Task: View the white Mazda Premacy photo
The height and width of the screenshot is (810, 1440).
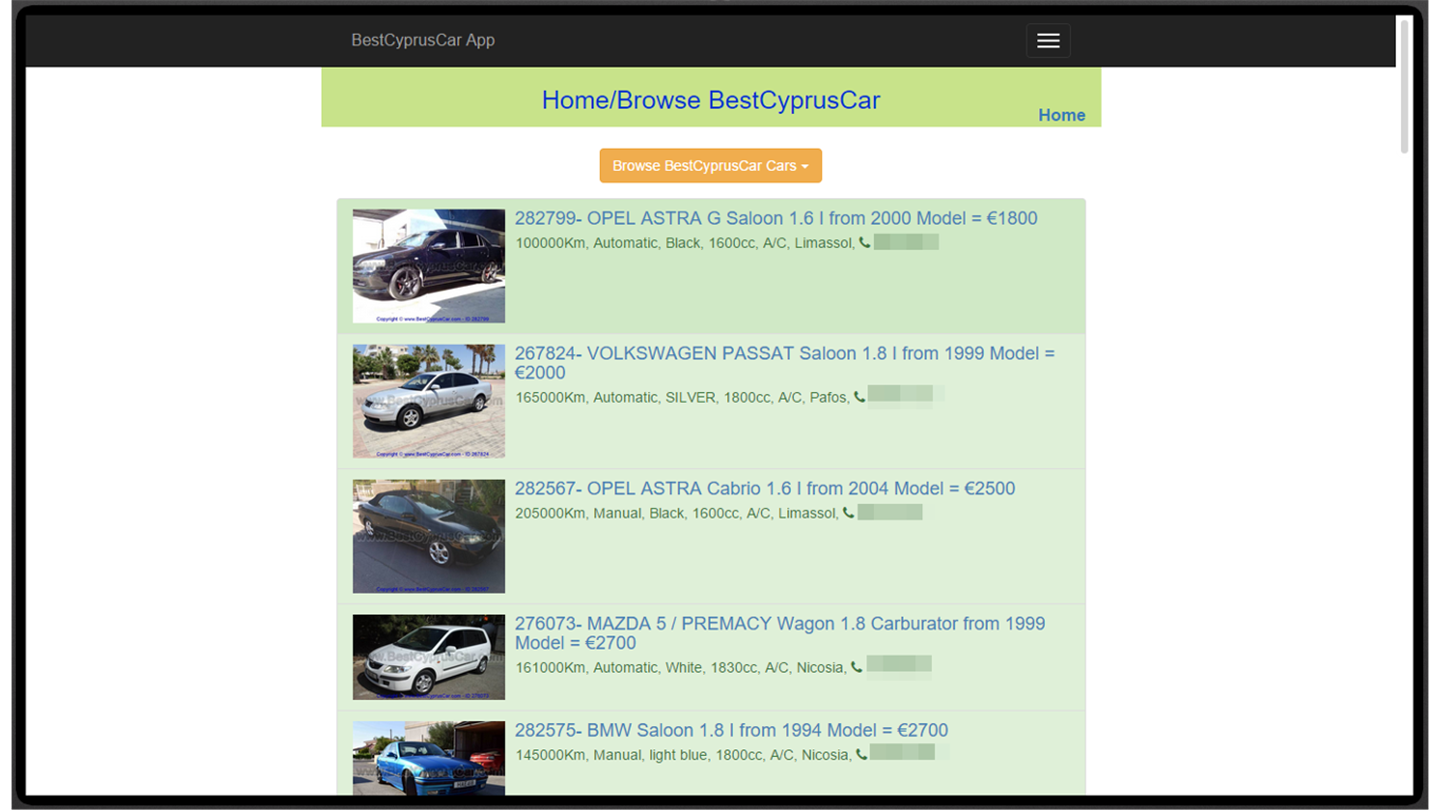Action: click(x=429, y=657)
